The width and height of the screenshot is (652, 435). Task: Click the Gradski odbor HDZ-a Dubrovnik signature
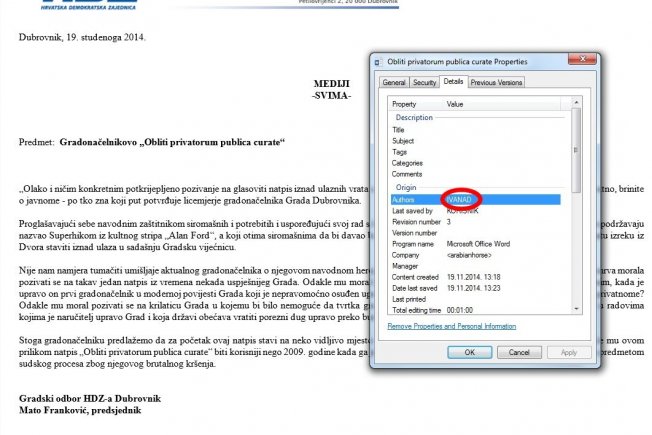(x=90, y=398)
